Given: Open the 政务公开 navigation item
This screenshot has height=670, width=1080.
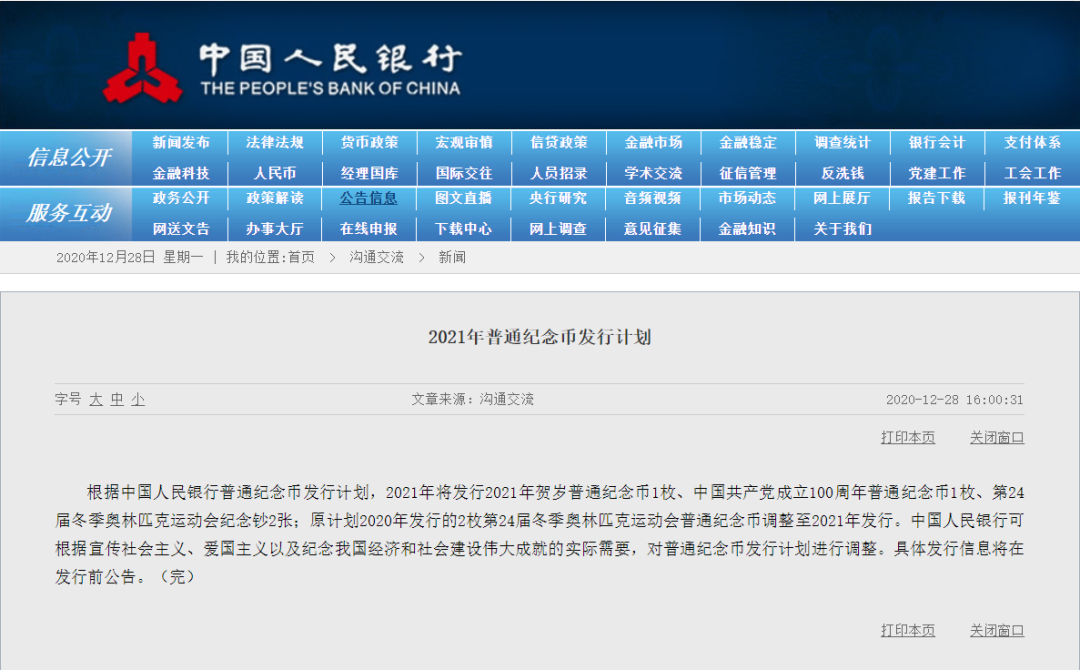Looking at the screenshot, I should click(178, 198).
